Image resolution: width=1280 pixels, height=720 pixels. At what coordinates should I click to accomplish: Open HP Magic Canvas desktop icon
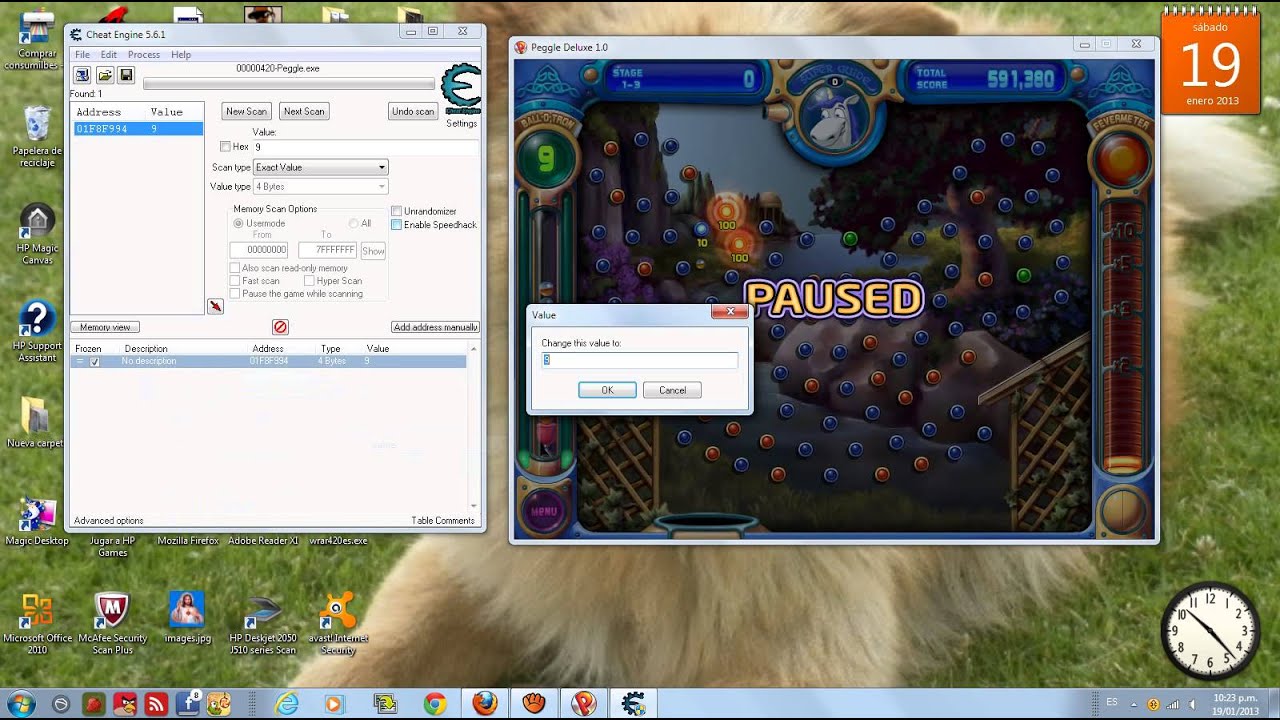[37, 235]
